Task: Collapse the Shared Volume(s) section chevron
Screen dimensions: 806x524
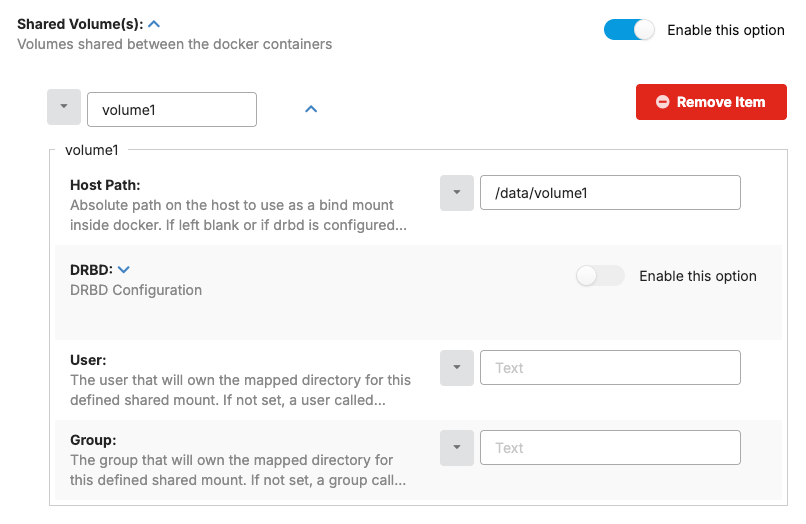Action: [154, 24]
